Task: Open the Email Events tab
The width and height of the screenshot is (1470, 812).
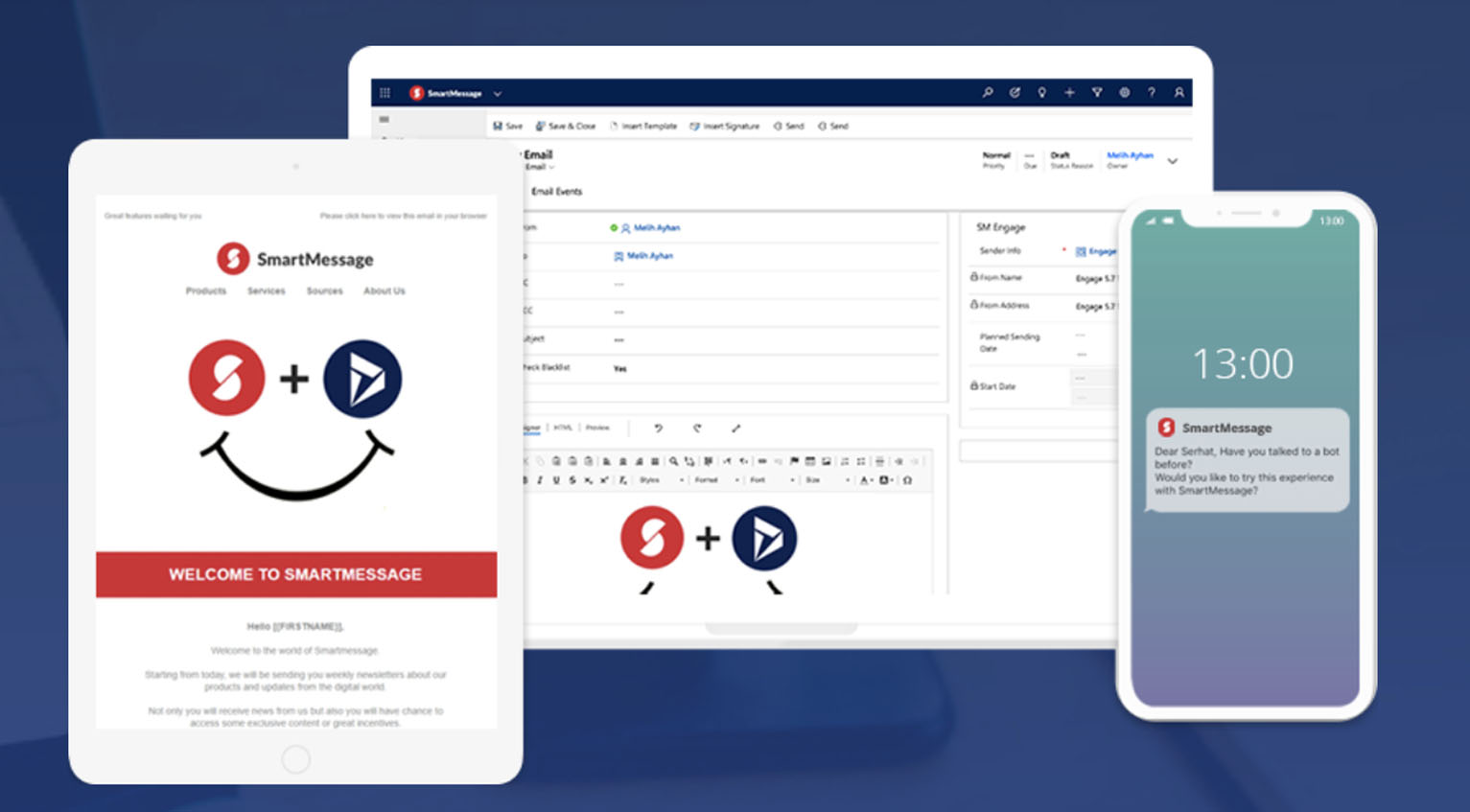Action: (556, 192)
